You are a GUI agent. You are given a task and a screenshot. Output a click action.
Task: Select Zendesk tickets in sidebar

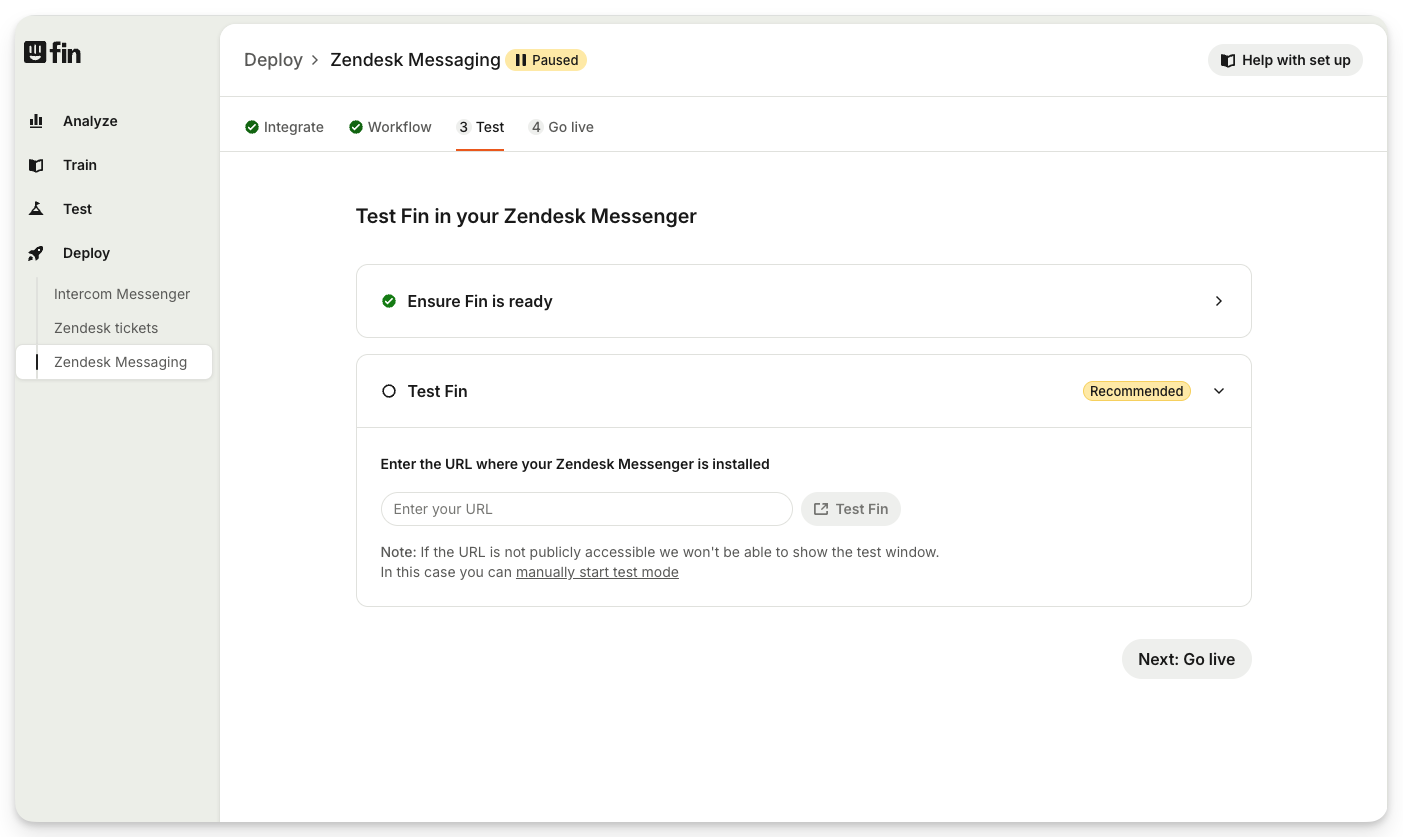click(106, 328)
